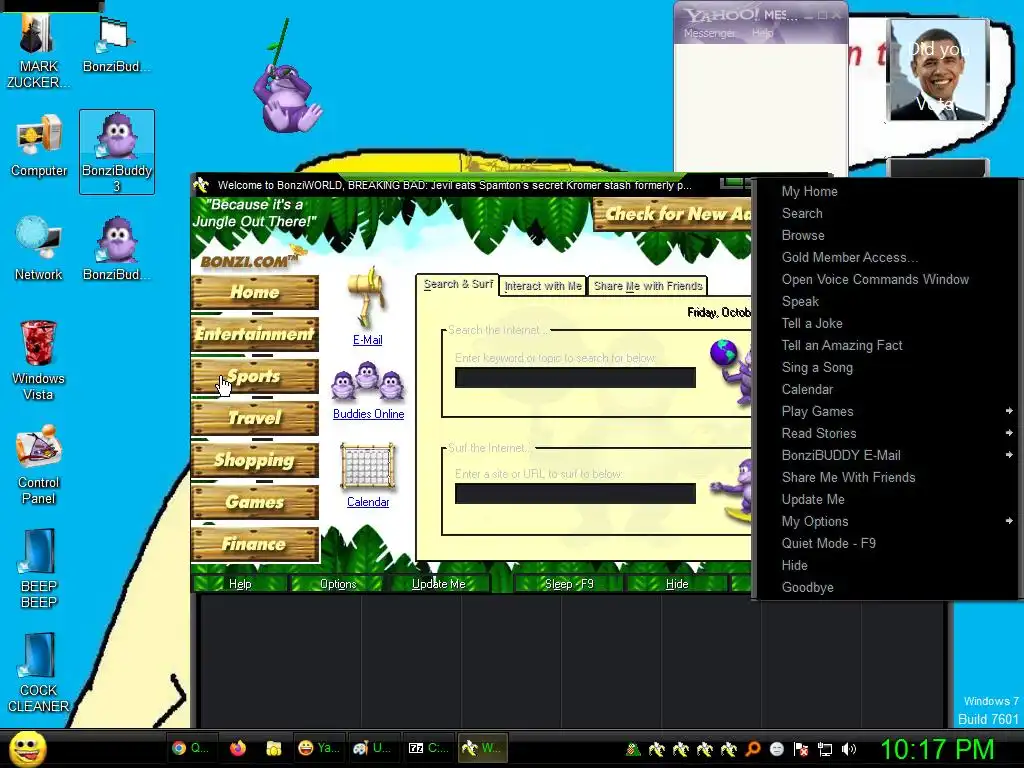The width and height of the screenshot is (1024, 768).
Task: Switch to Share Me with Friends tab
Action: point(648,286)
